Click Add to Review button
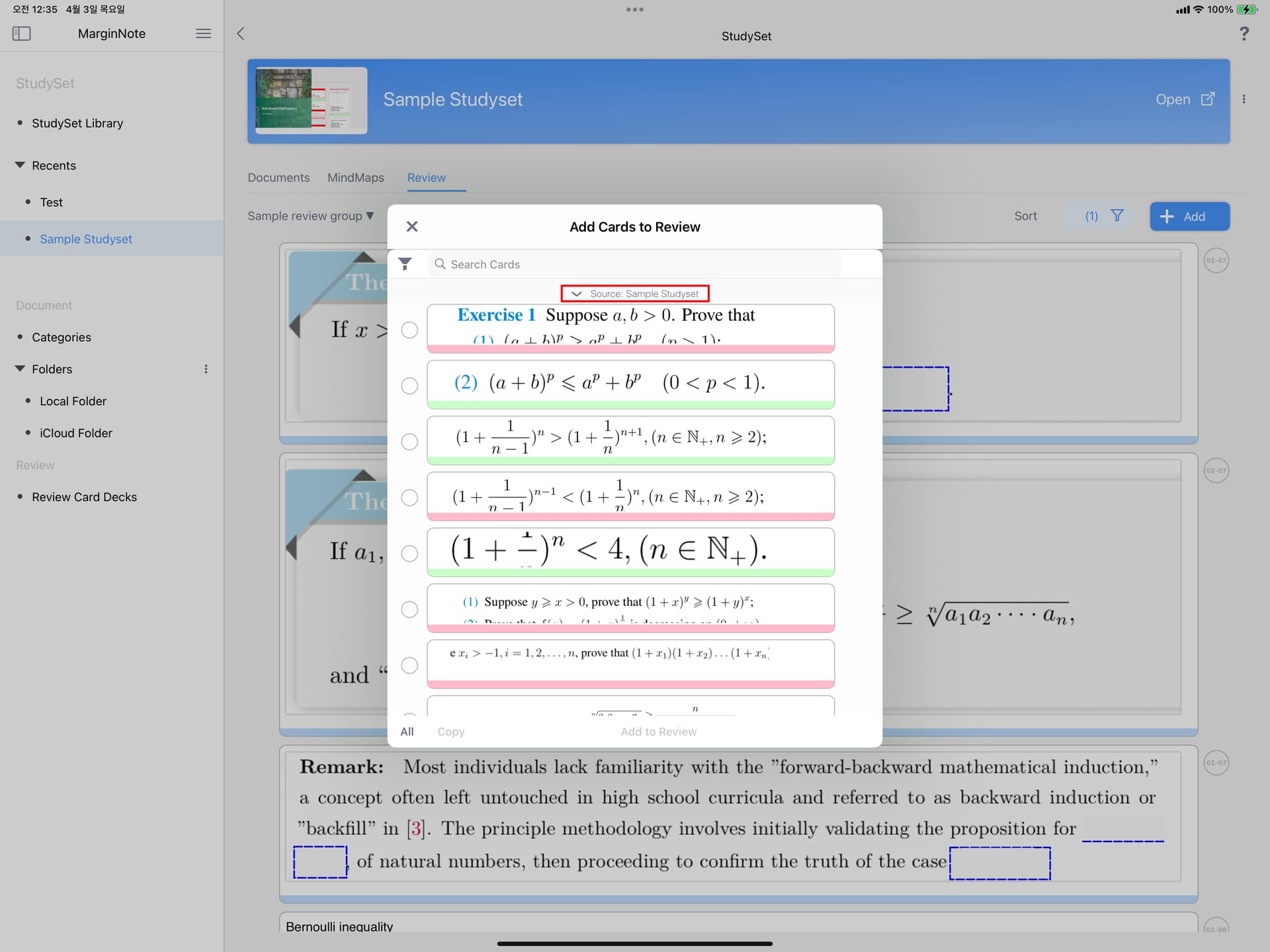 [658, 732]
